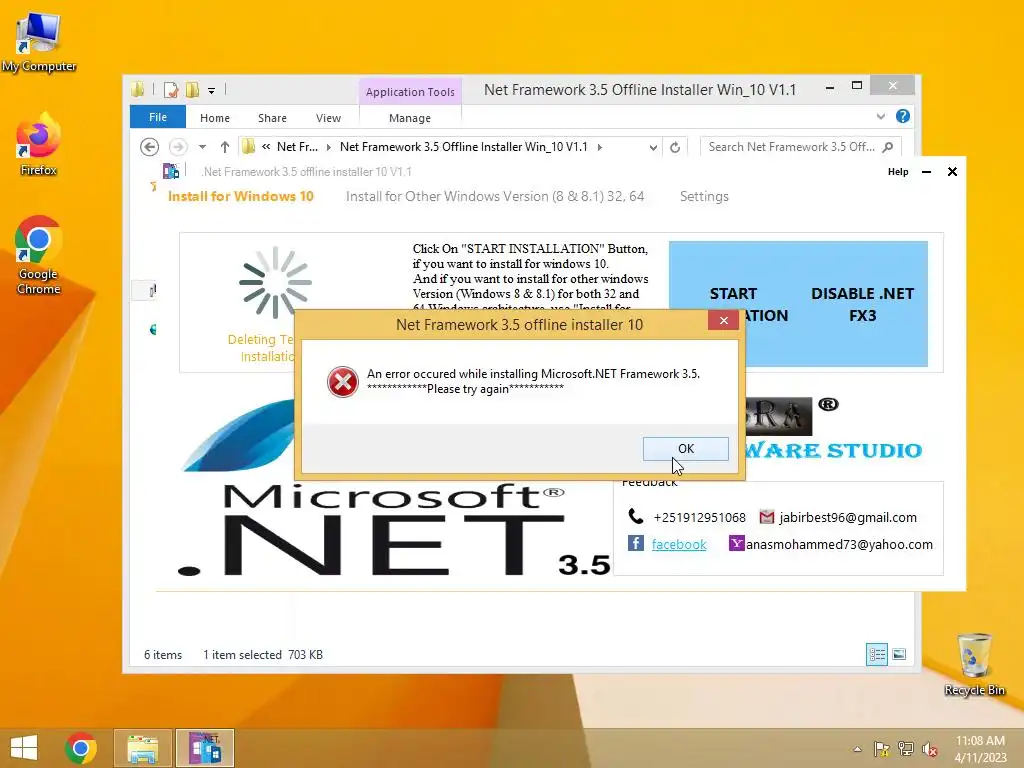Click the Explorer forward arrow button

[178, 147]
